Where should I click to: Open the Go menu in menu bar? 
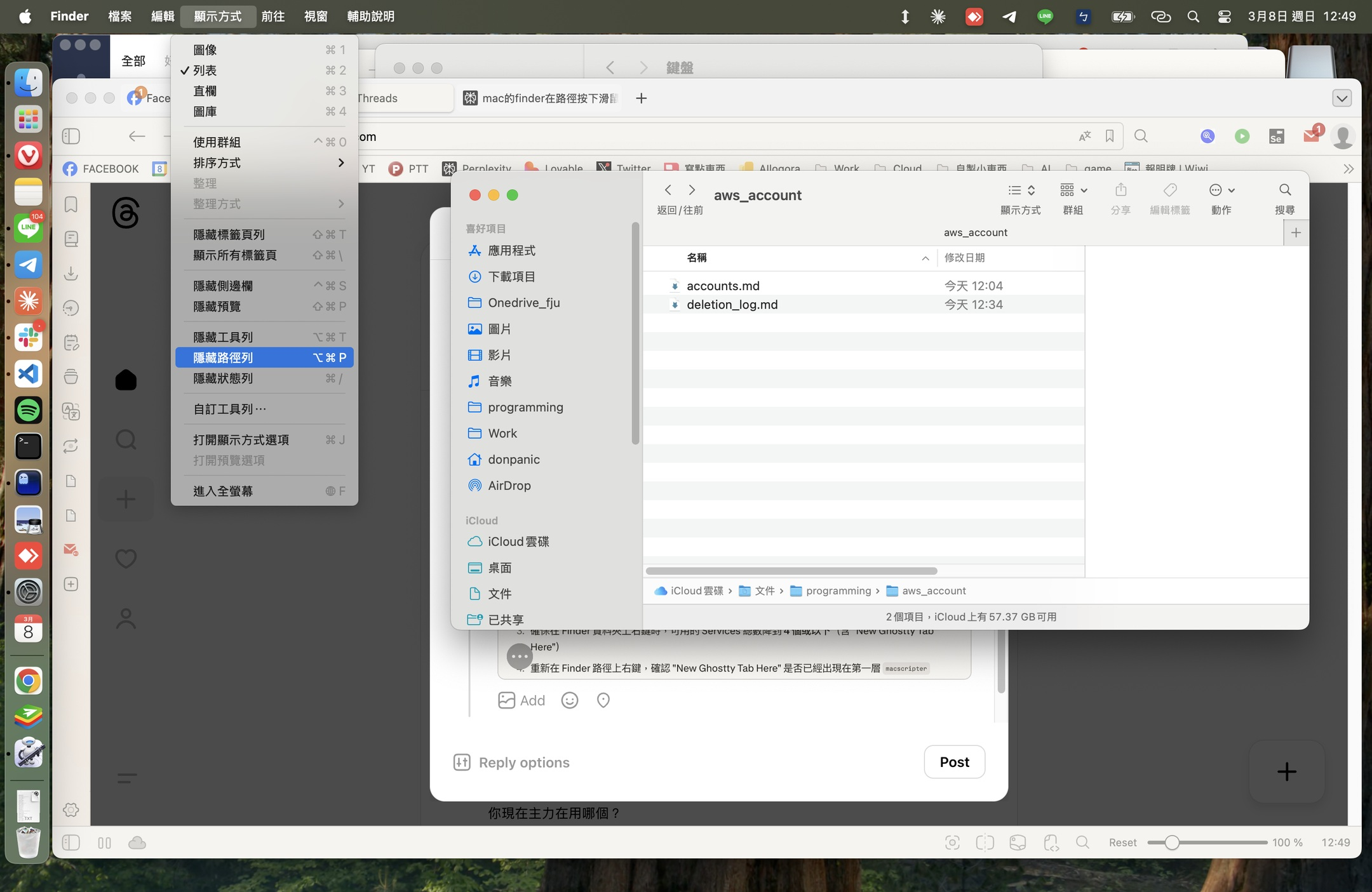point(272,17)
